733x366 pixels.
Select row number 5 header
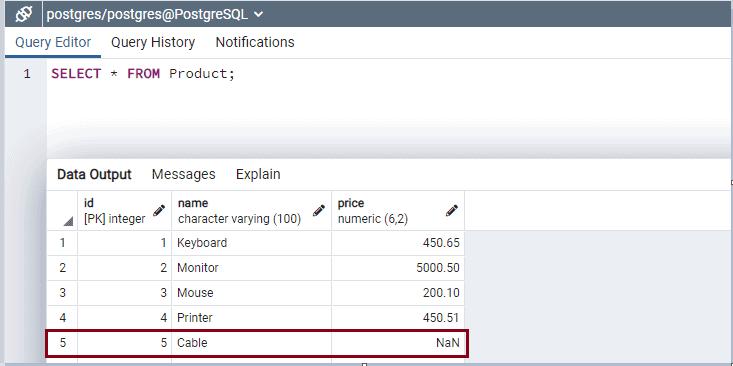point(62,343)
